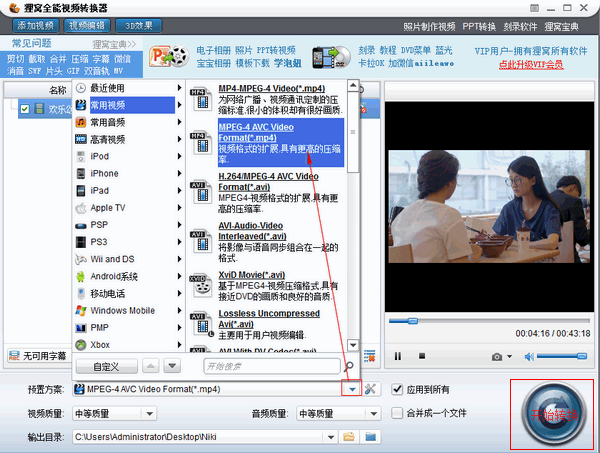Click the PSP console icon
Viewport: 600px width, 453px height.
point(81,225)
